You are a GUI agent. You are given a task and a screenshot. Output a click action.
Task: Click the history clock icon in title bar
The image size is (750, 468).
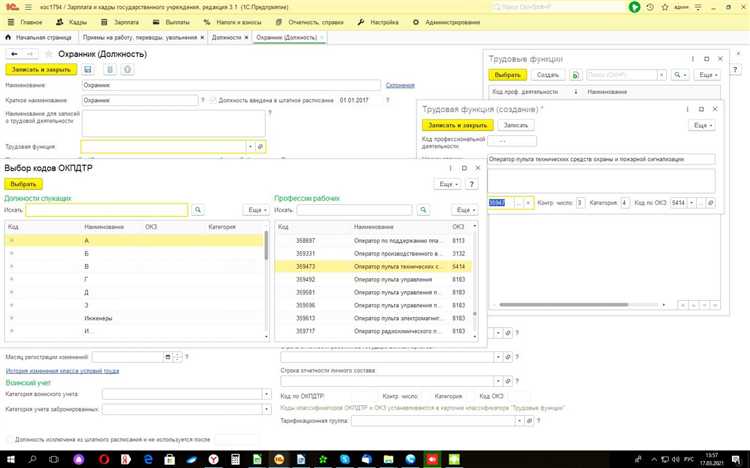pyautogui.click(x=650, y=7)
